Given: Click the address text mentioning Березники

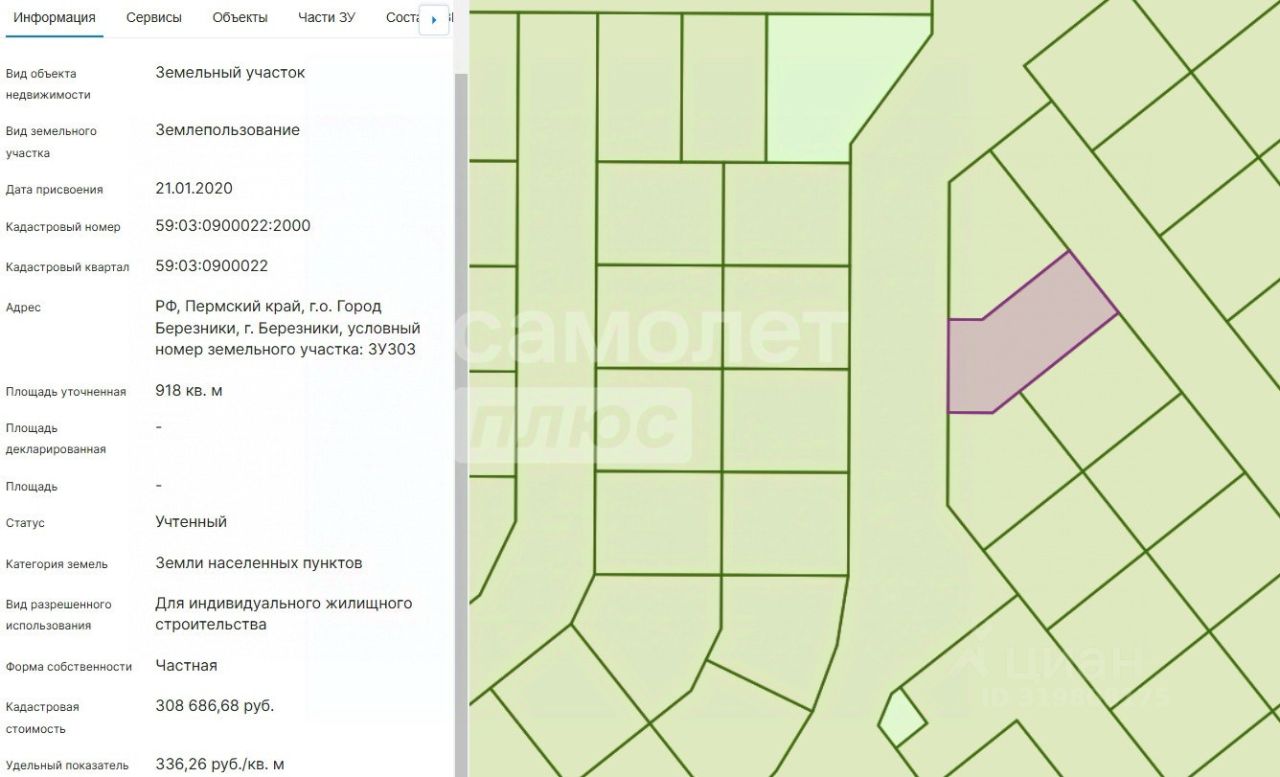Looking at the screenshot, I should click(287, 328).
